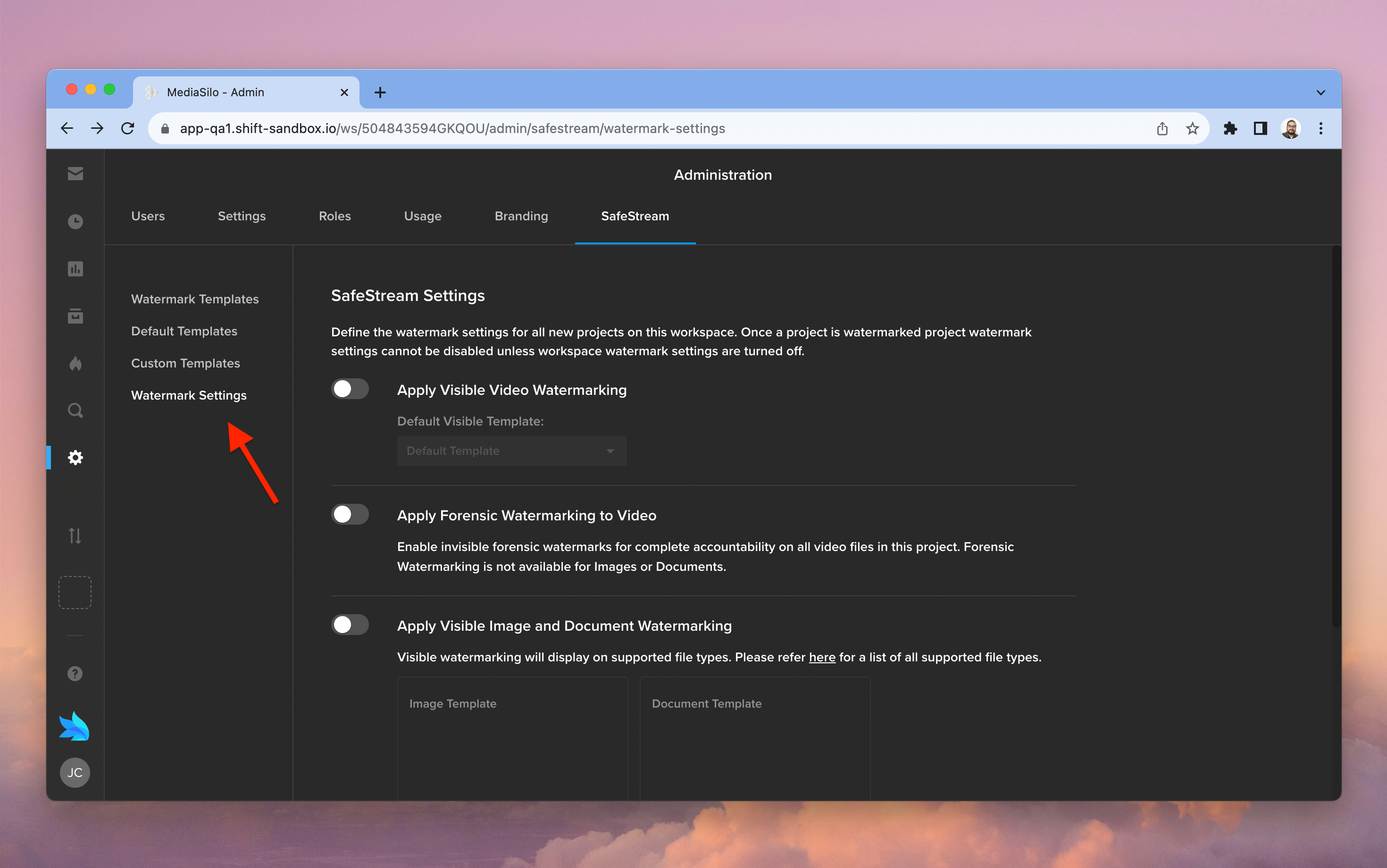This screenshot has height=868, width=1387.
Task: Enable Apply Forensic Watermarking to Video toggle
Action: tap(350, 514)
